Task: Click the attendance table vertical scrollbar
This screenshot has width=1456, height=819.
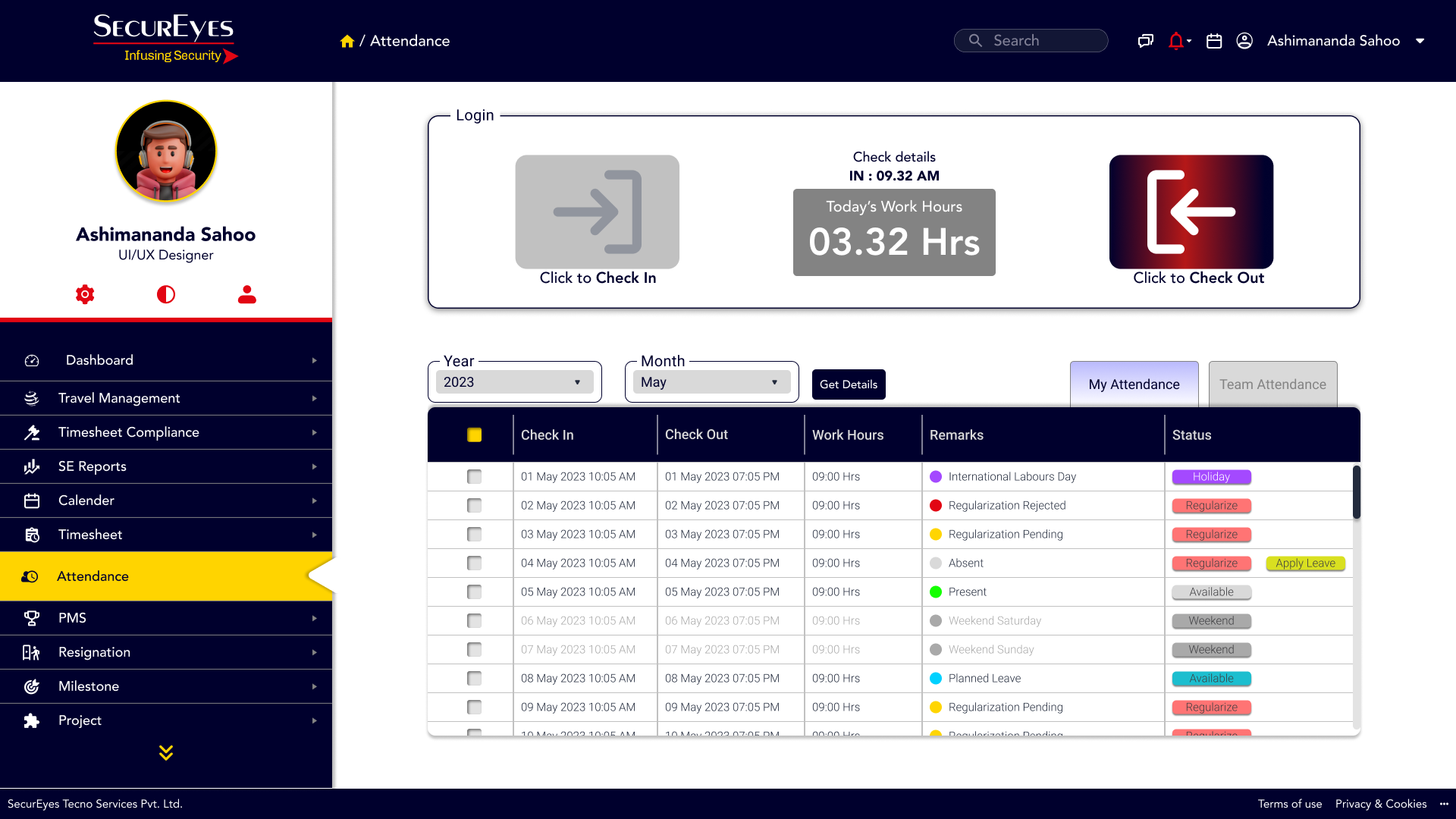Action: point(1357,493)
